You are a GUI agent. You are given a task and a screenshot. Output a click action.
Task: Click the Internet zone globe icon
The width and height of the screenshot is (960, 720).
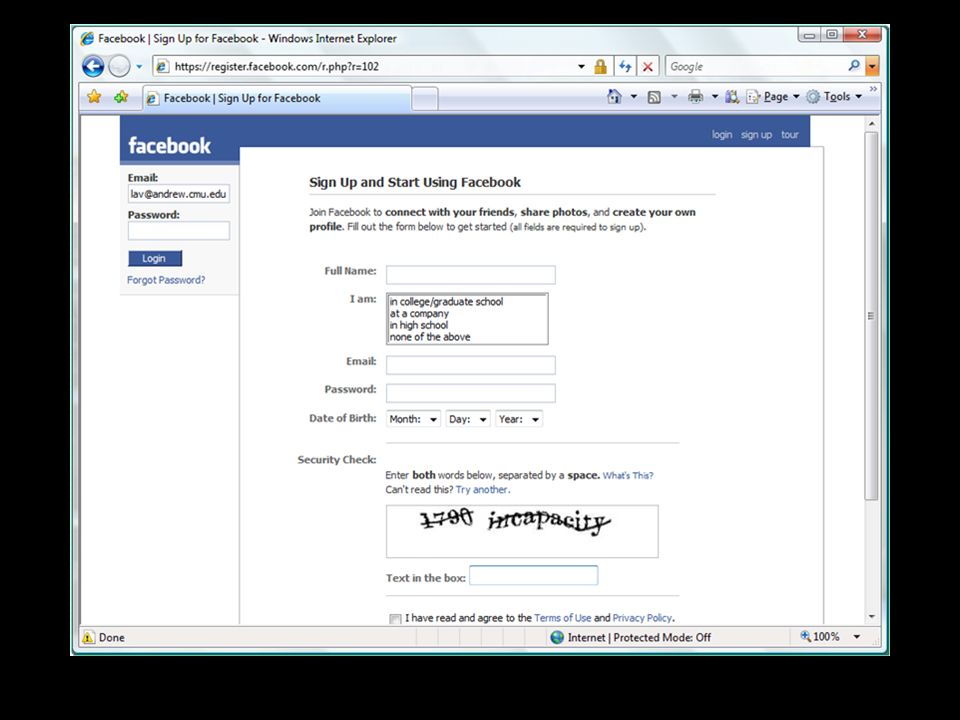pos(557,637)
